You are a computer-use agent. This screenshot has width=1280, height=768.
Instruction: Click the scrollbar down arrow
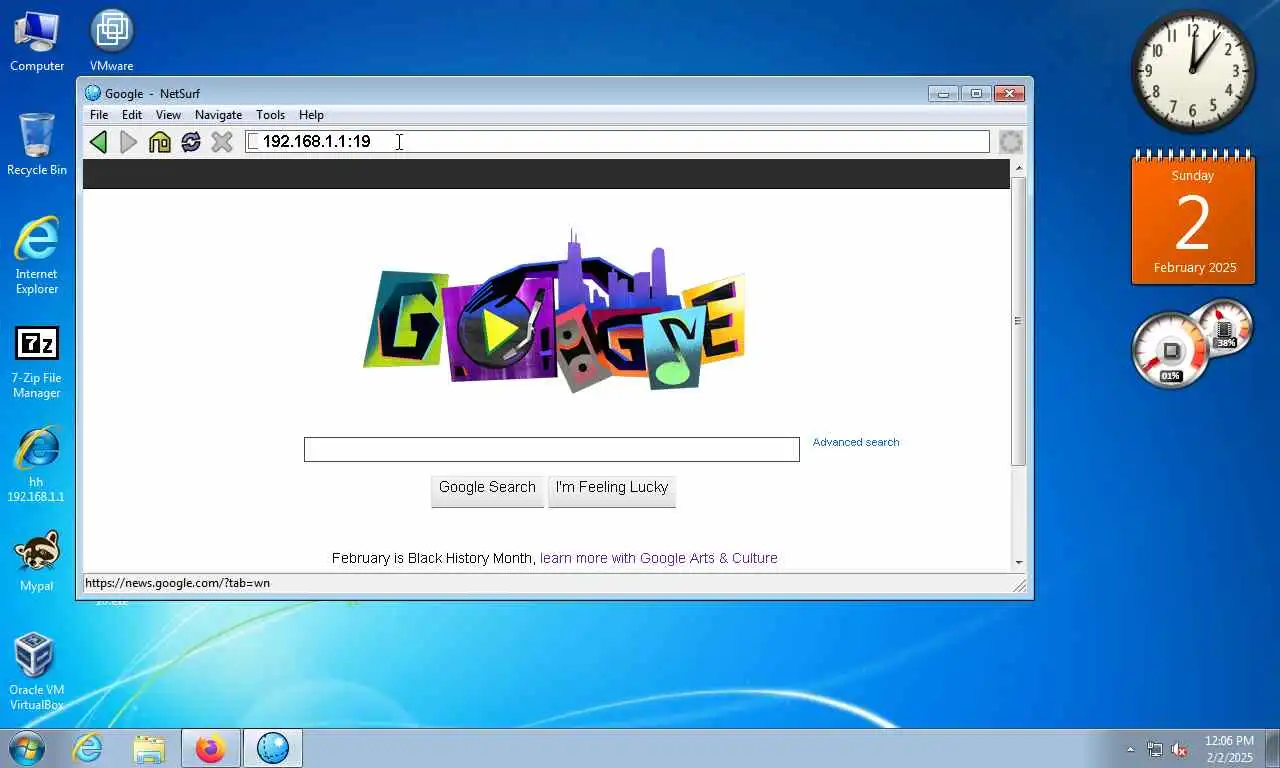tap(1018, 563)
